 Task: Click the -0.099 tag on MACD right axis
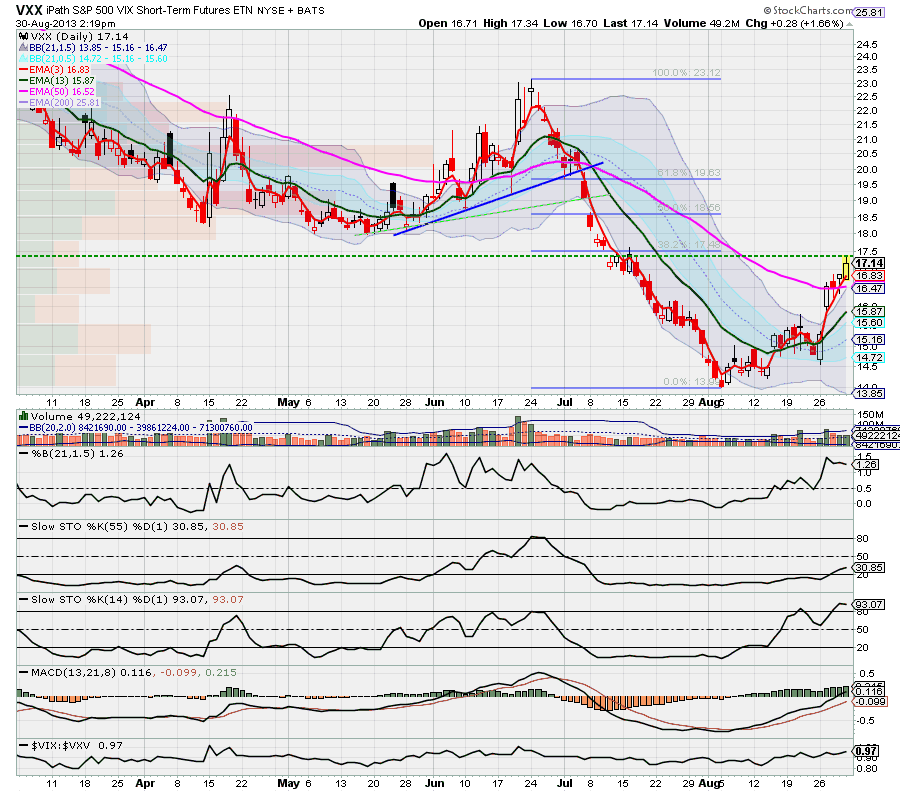pos(871,701)
